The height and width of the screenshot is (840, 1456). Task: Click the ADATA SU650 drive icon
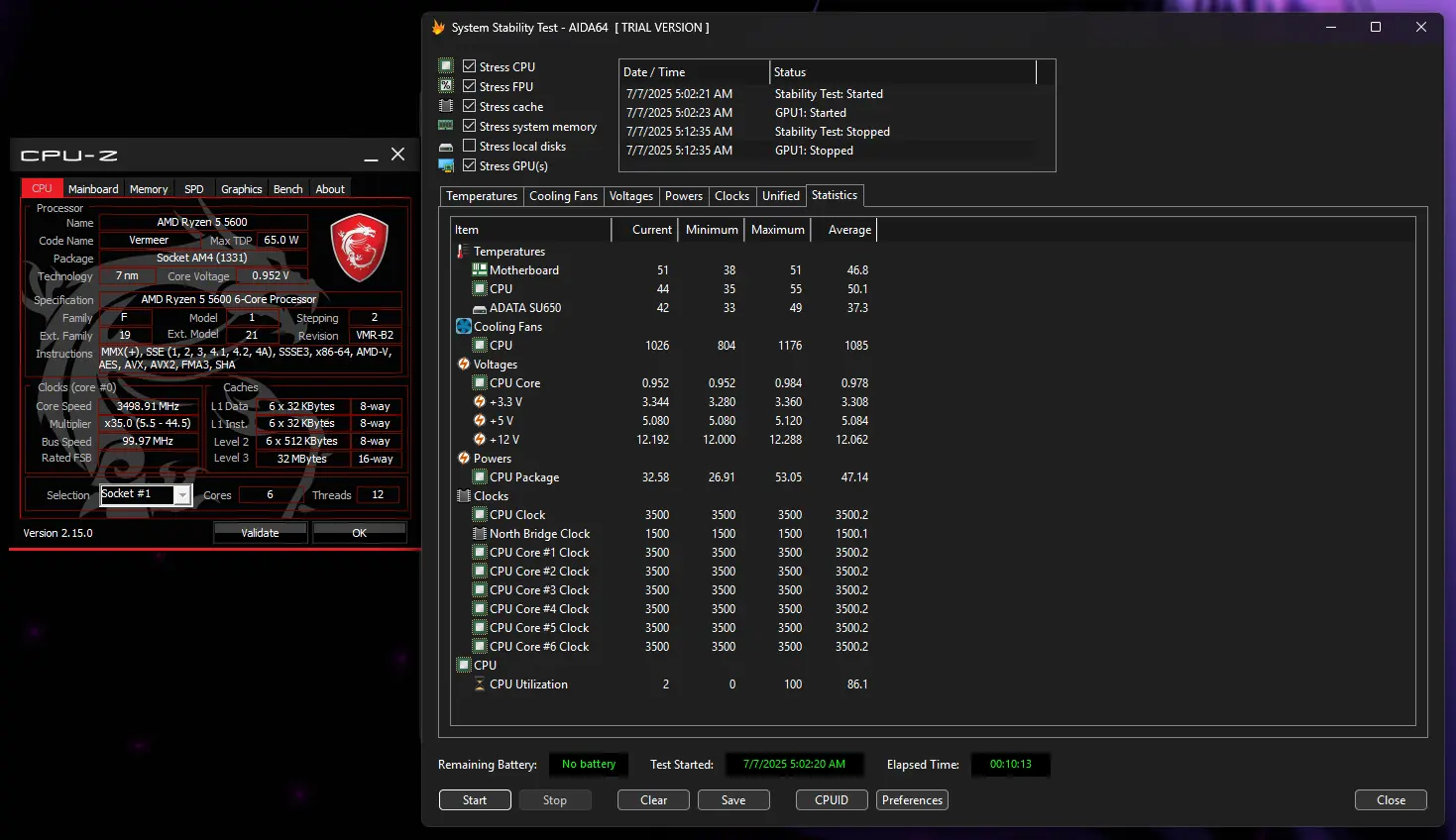pos(480,308)
